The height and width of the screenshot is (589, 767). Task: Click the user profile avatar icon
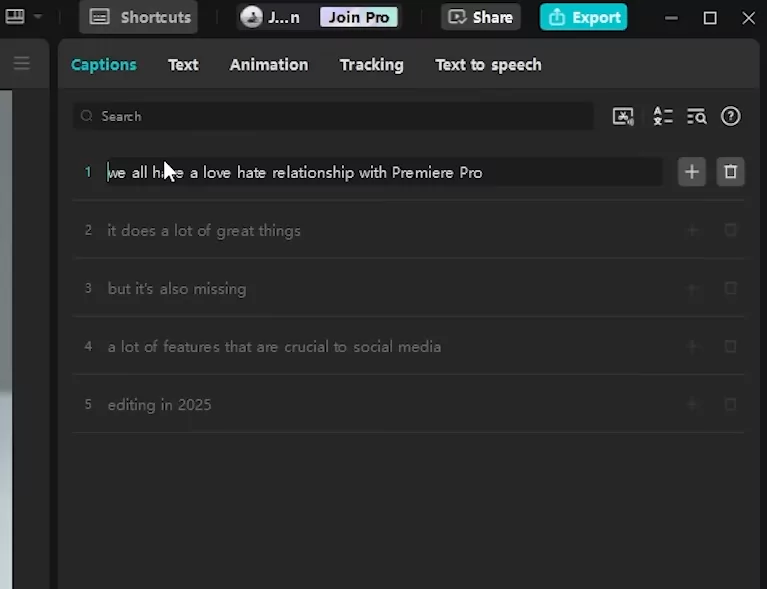tap(252, 17)
